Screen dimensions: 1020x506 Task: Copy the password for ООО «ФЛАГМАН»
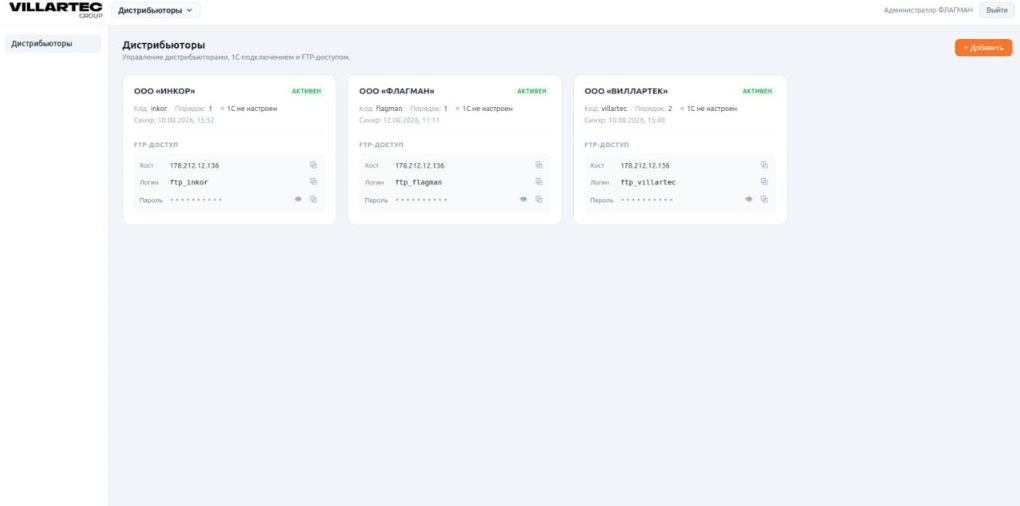click(539, 200)
